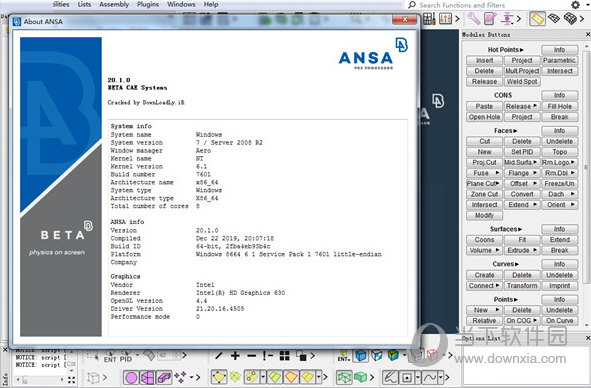
Task: Click the orange-outlined face icon
Action: click(291, 377)
